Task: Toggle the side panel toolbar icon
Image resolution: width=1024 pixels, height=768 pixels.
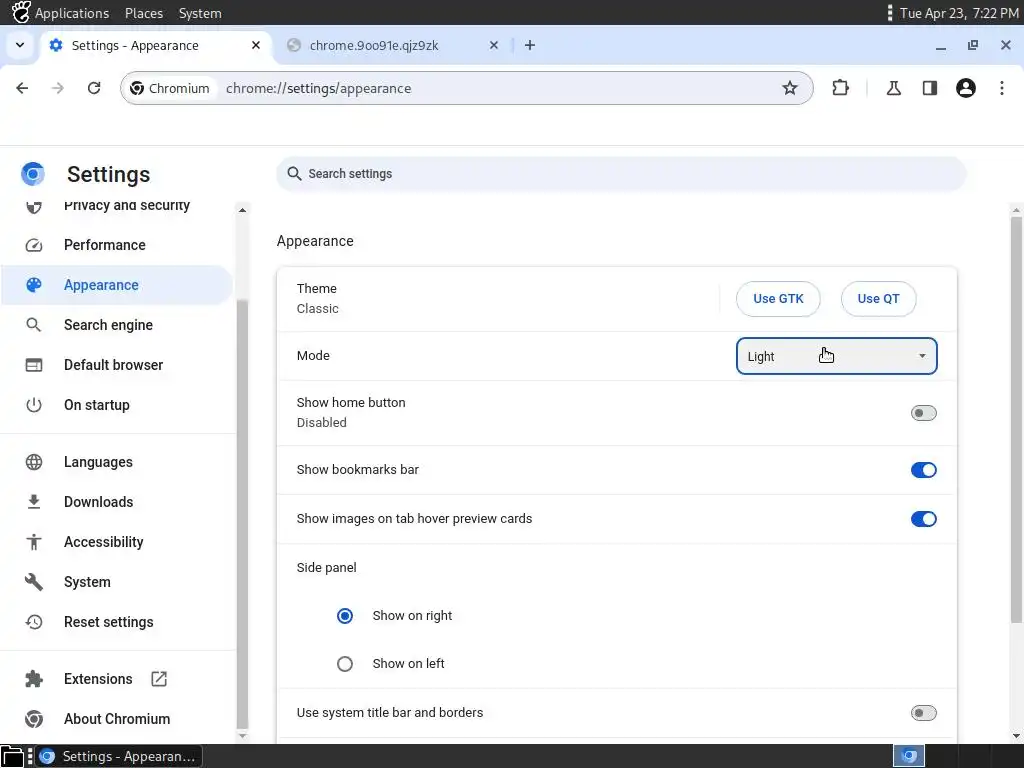Action: point(929,88)
